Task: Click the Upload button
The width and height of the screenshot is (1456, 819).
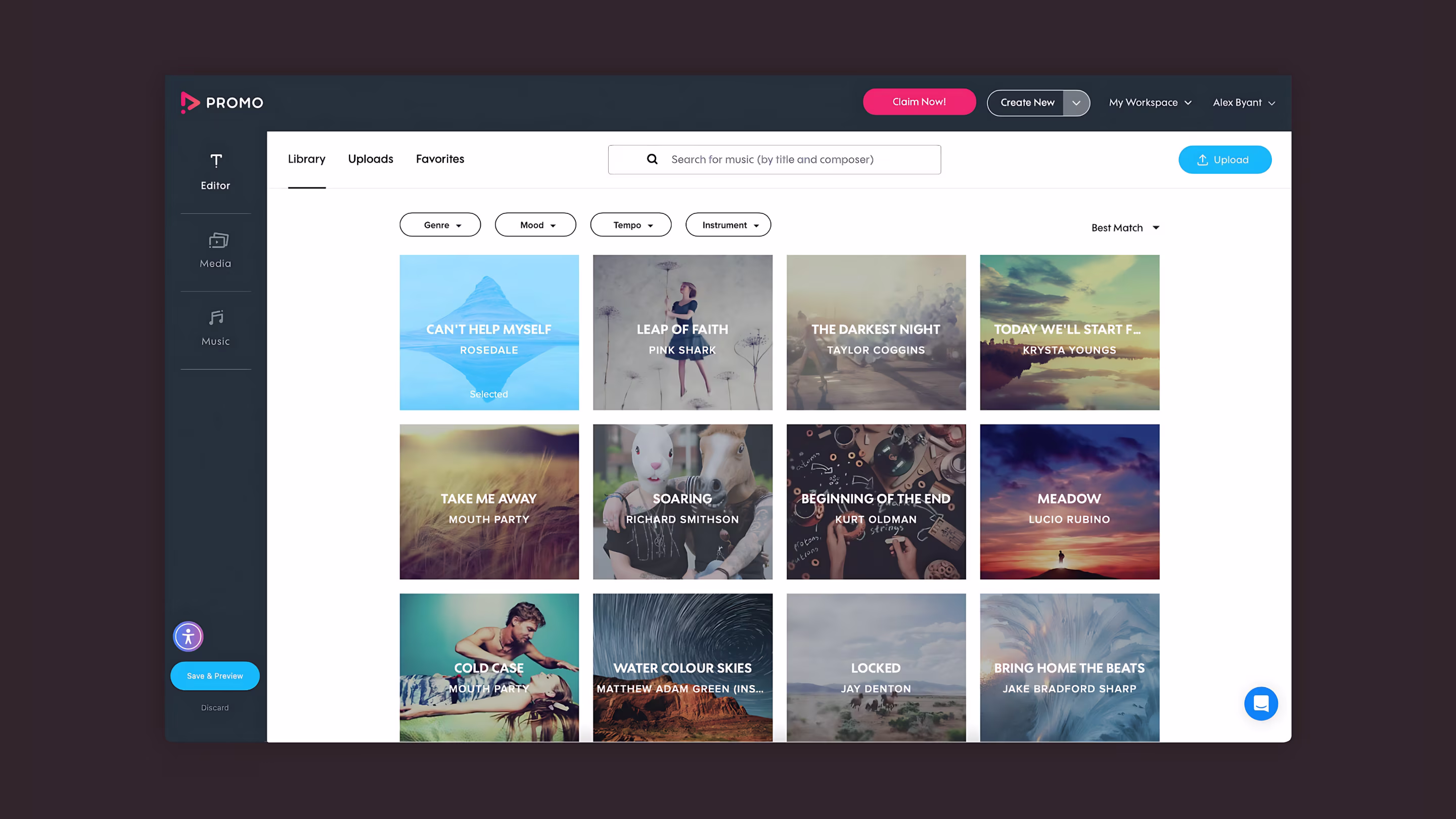Action: (x=1225, y=160)
